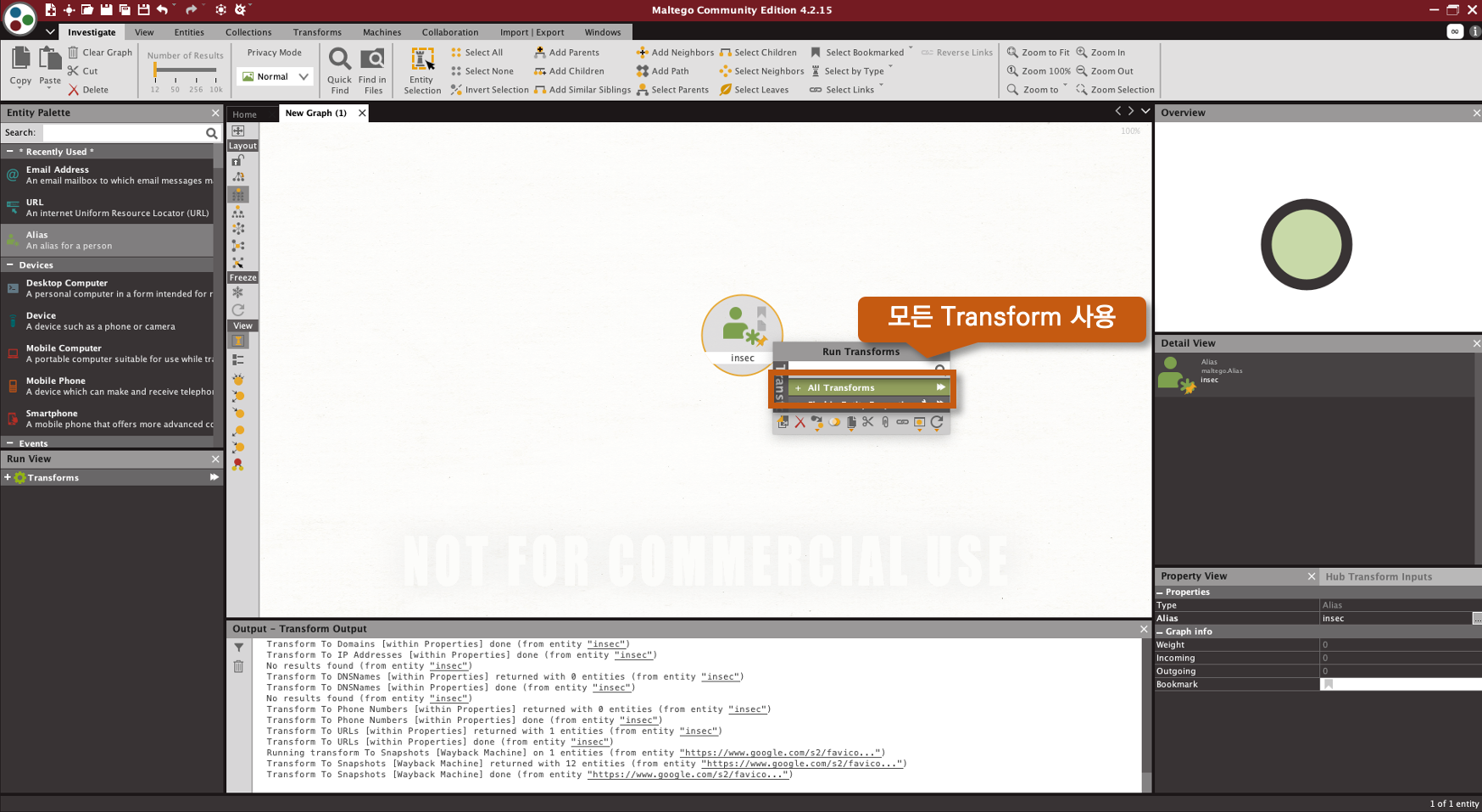
Task: Click in the Entity Palette search field
Action: coord(124,133)
